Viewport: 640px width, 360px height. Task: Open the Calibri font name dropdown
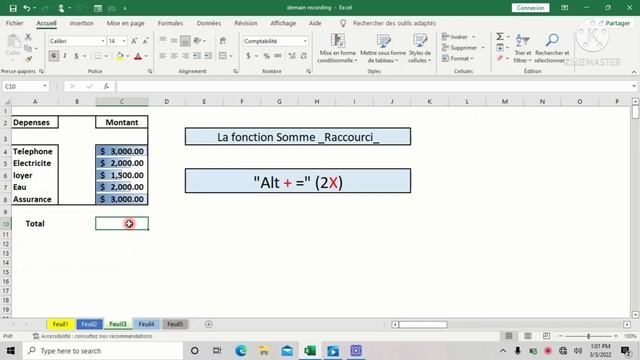coord(103,41)
